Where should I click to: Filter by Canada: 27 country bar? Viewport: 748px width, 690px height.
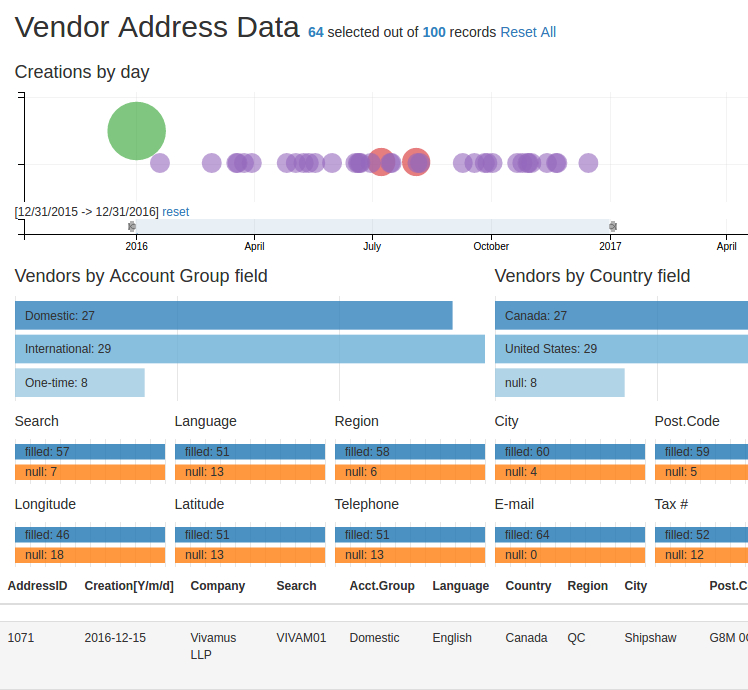(x=620, y=316)
